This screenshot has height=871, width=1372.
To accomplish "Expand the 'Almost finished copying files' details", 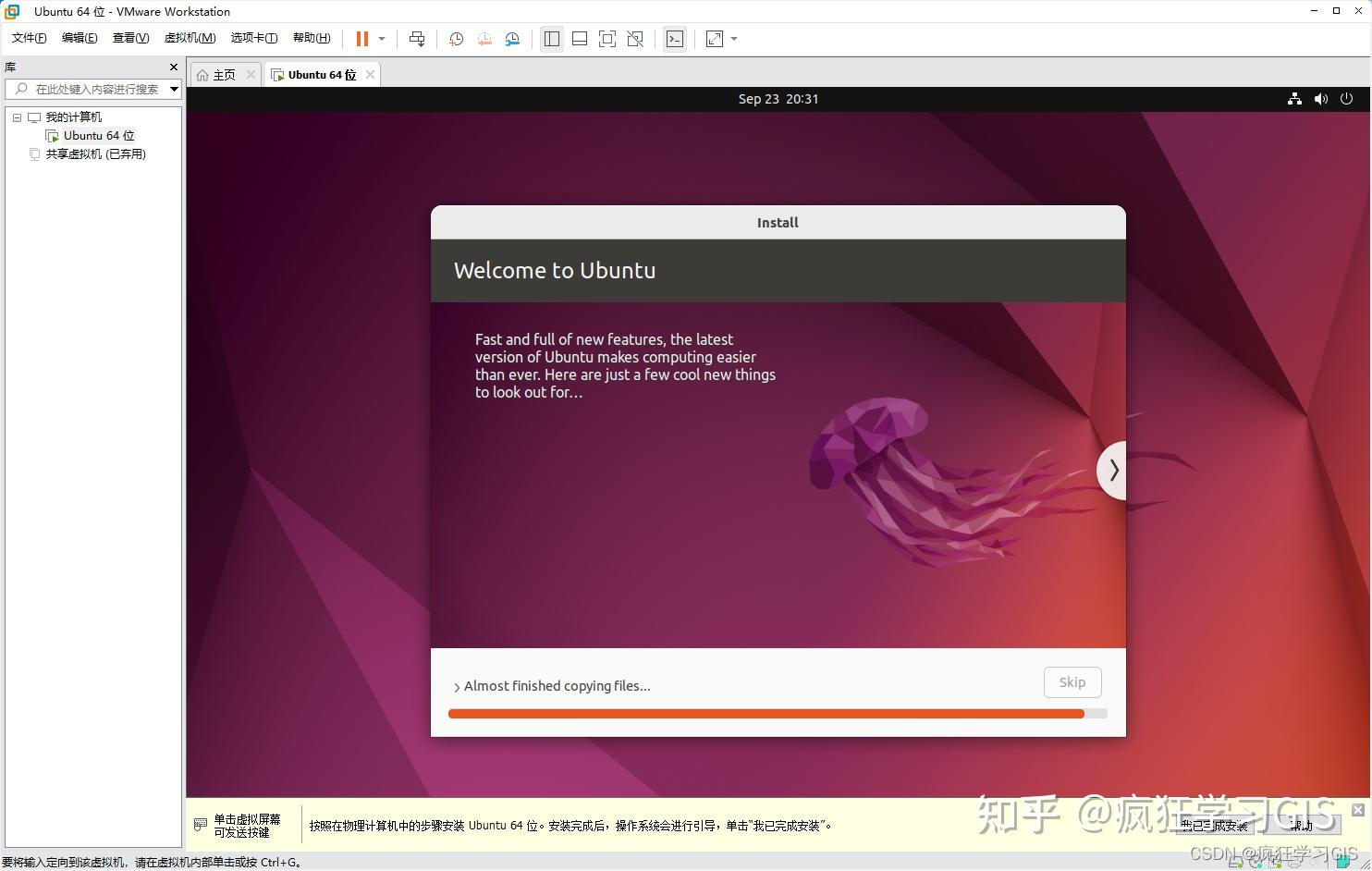I will pos(457,686).
